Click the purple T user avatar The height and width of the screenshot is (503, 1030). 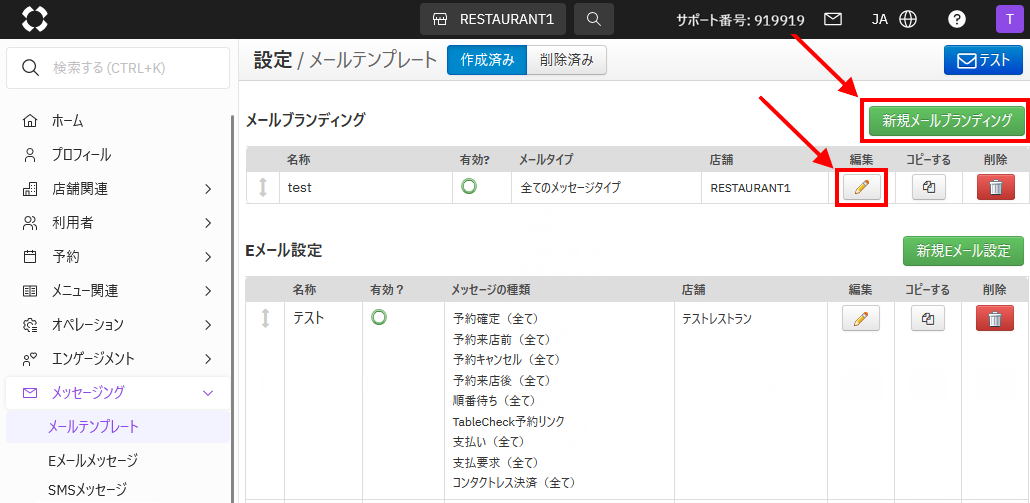point(1008,19)
